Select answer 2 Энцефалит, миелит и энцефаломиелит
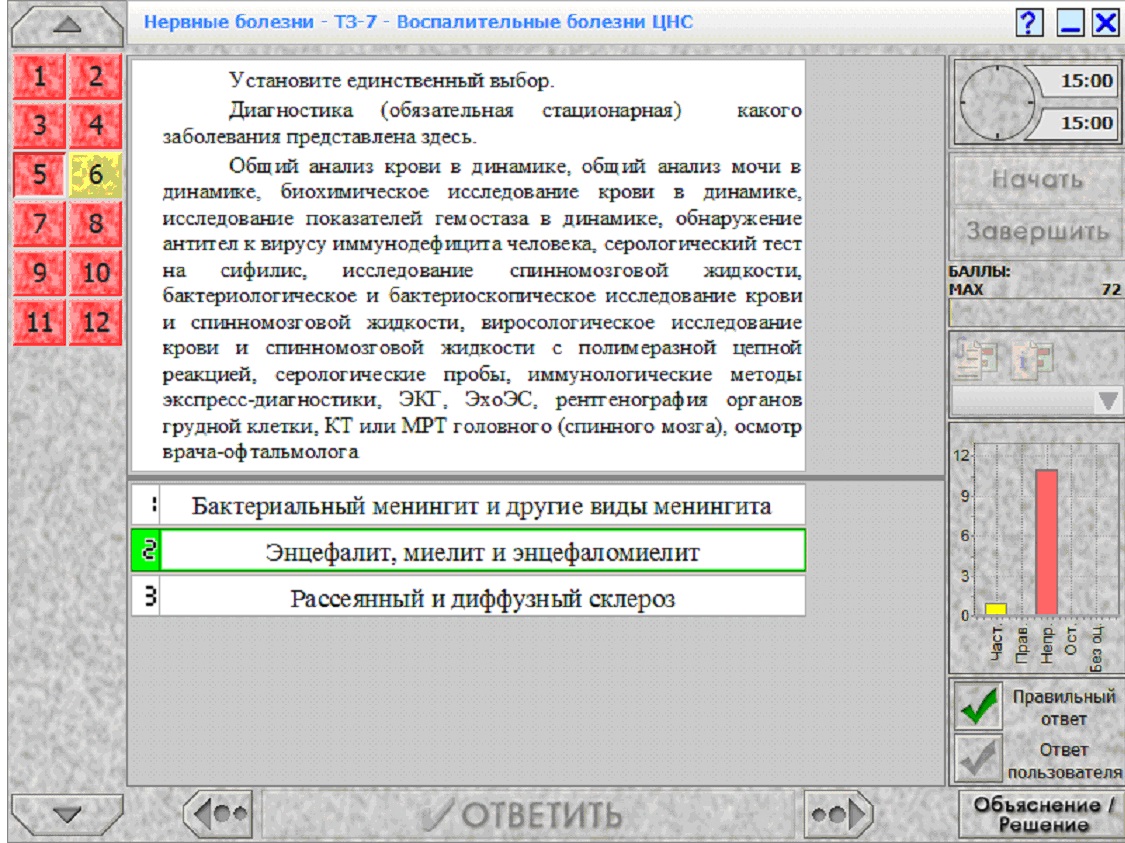The height and width of the screenshot is (843, 1125). (x=469, y=551)
